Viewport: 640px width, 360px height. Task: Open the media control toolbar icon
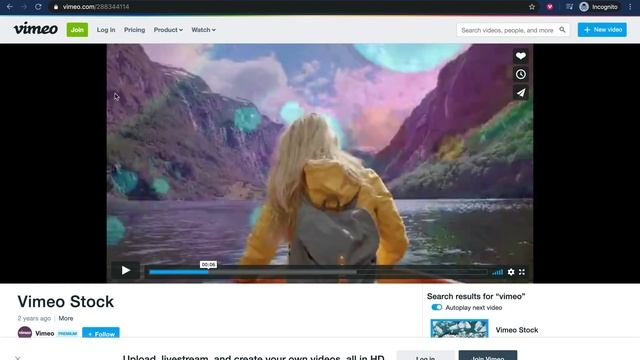(569, 7)
